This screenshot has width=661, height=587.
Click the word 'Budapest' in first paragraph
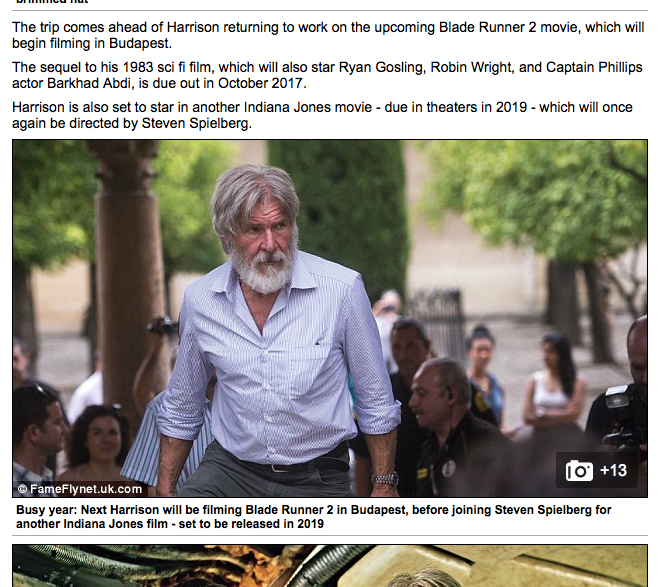(x=139, y=43)
